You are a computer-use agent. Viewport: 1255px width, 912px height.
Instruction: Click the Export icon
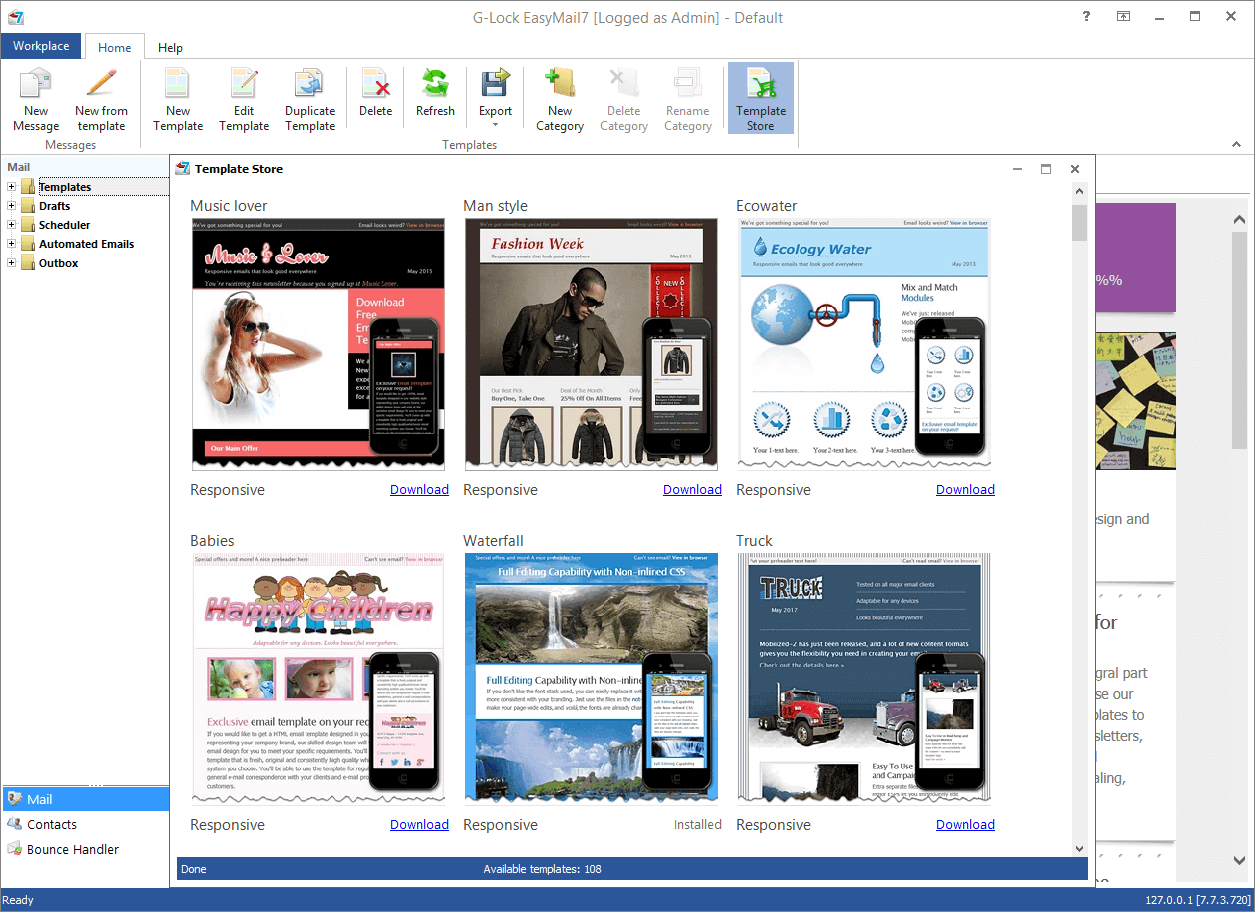pos(495,84)
